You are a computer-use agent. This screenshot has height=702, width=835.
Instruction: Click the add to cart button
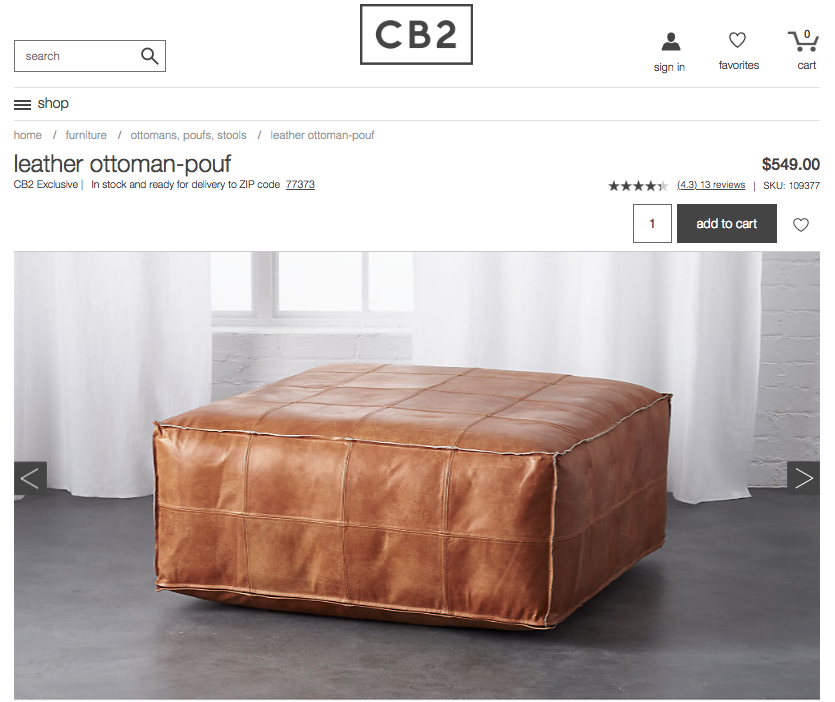pos(726,224)
